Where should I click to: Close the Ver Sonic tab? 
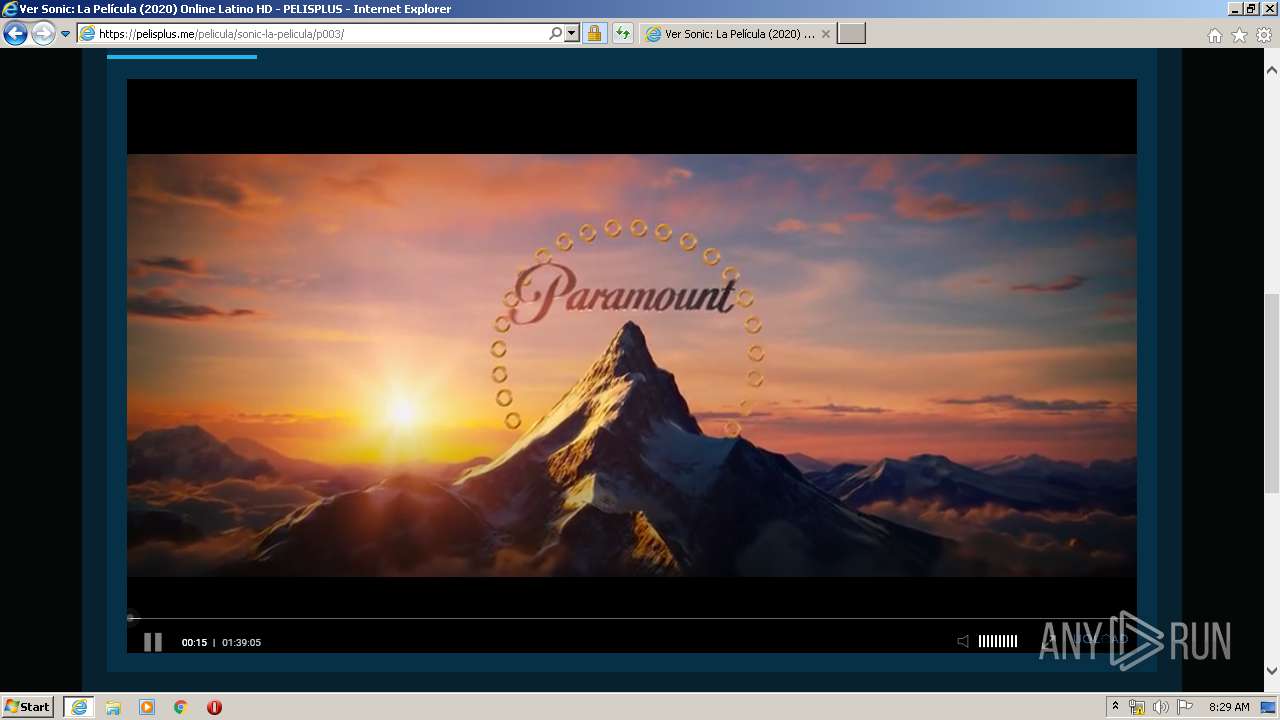[825, 33]
